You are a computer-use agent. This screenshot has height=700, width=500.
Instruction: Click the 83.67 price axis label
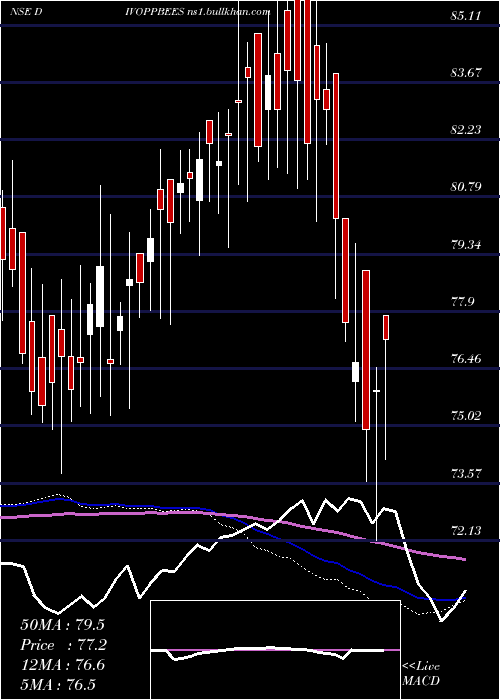point(466,72)
